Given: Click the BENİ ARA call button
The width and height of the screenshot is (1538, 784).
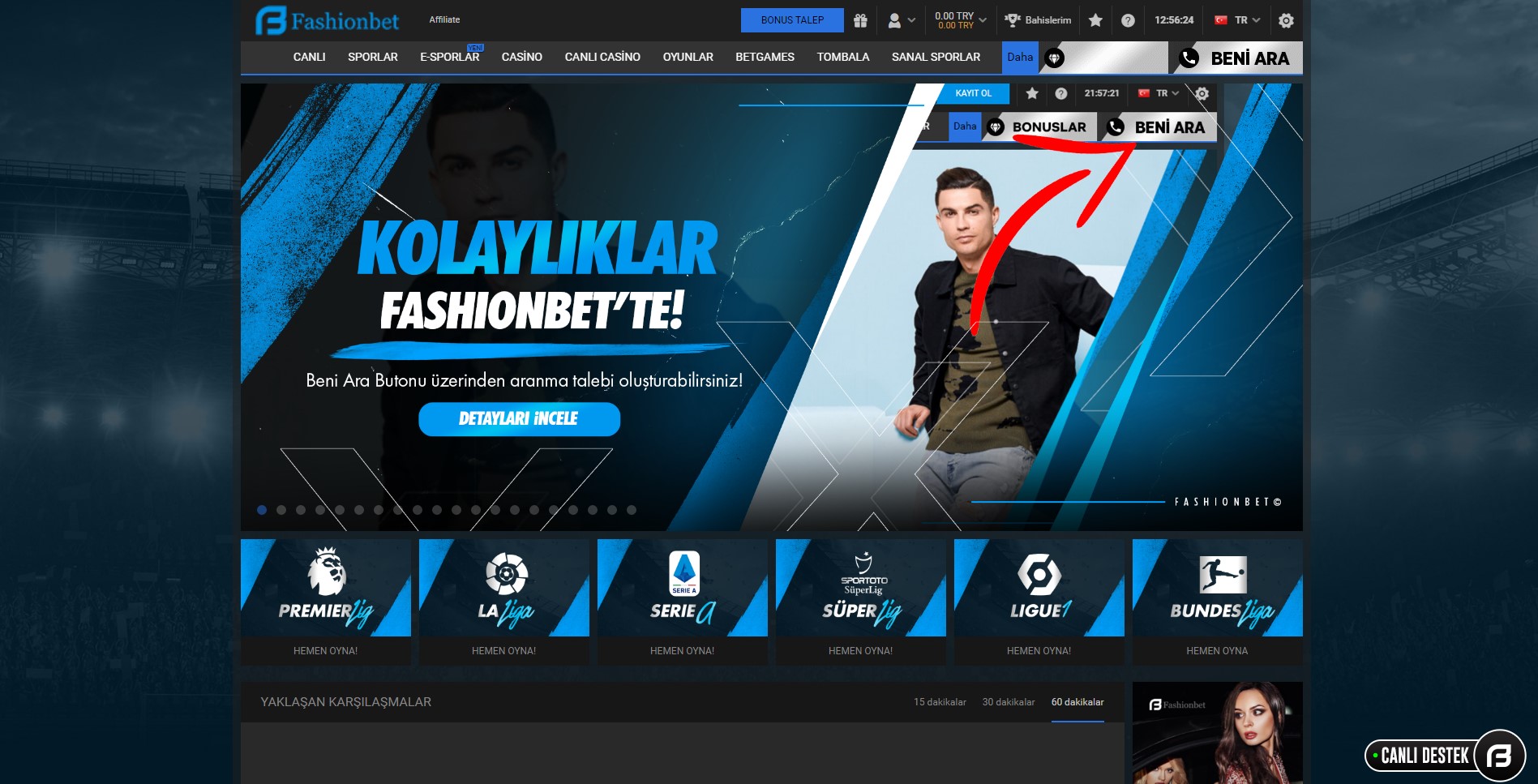Looking at the screenshot, I should pyautogui.click(x=1235, y=58).
